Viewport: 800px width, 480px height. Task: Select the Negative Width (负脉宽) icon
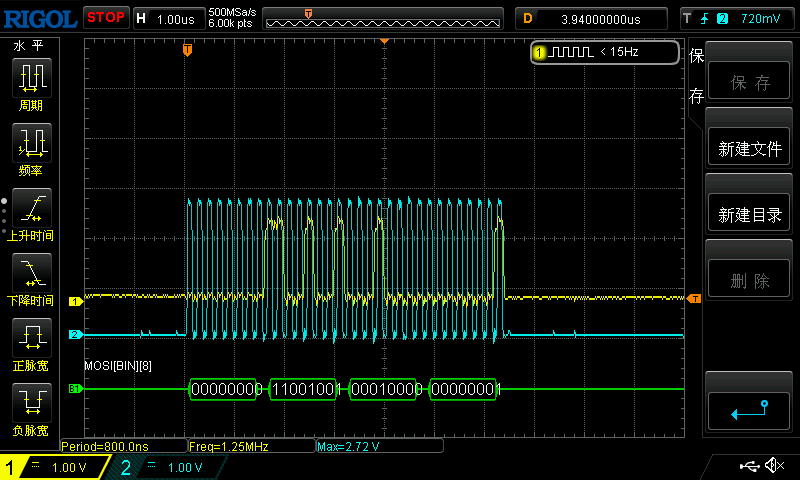pos(32,402)
